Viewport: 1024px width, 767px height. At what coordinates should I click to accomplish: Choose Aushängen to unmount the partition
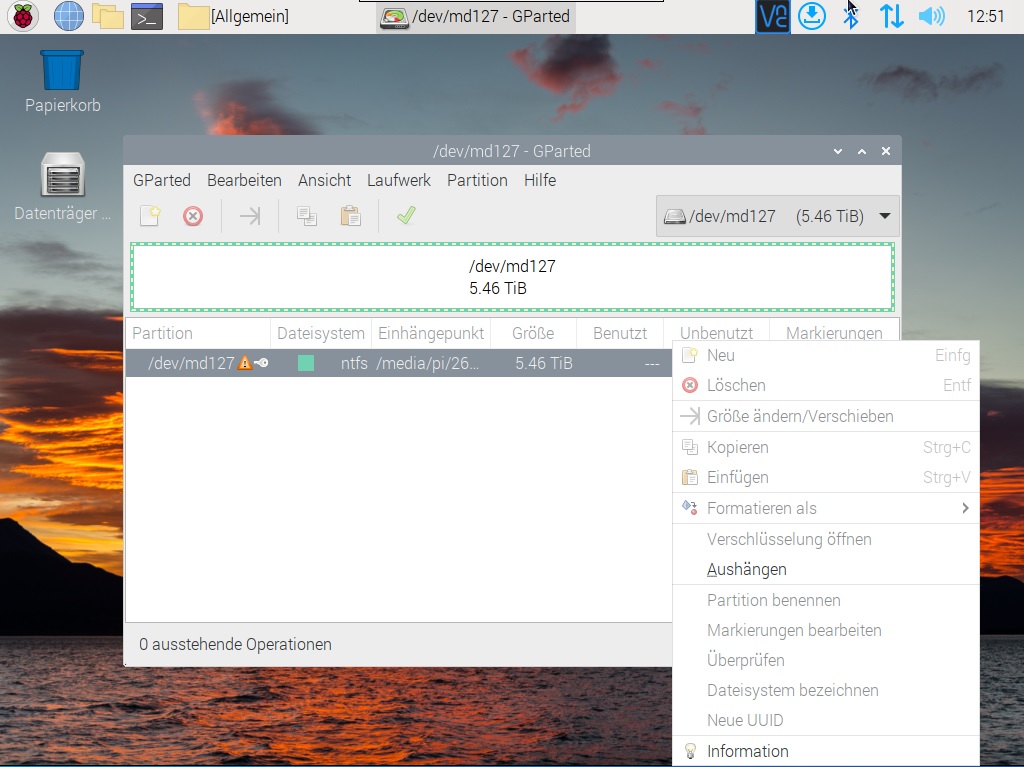826,570
